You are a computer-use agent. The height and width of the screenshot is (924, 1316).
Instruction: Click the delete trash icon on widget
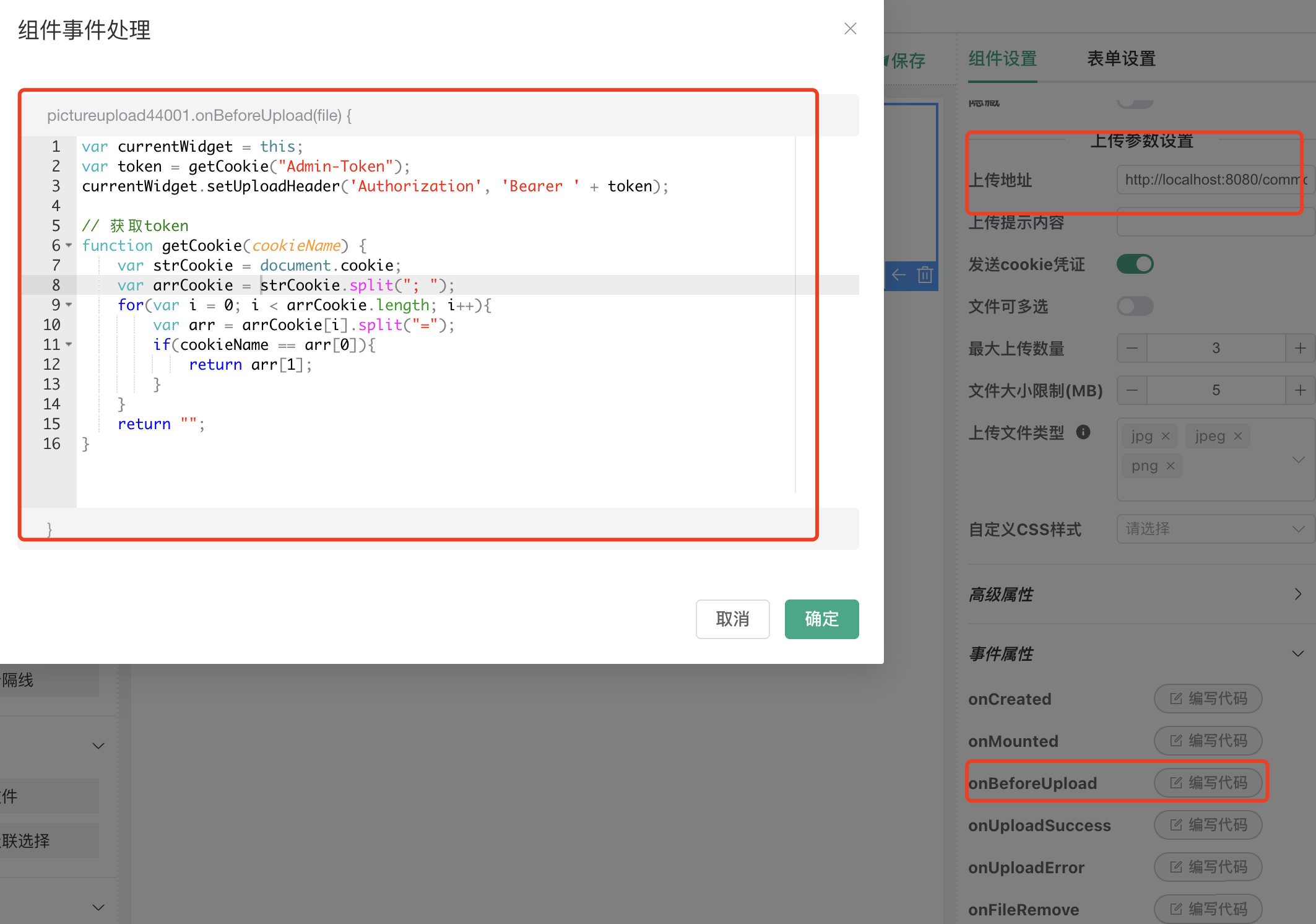pyautogui.click(x=925, y=274)
